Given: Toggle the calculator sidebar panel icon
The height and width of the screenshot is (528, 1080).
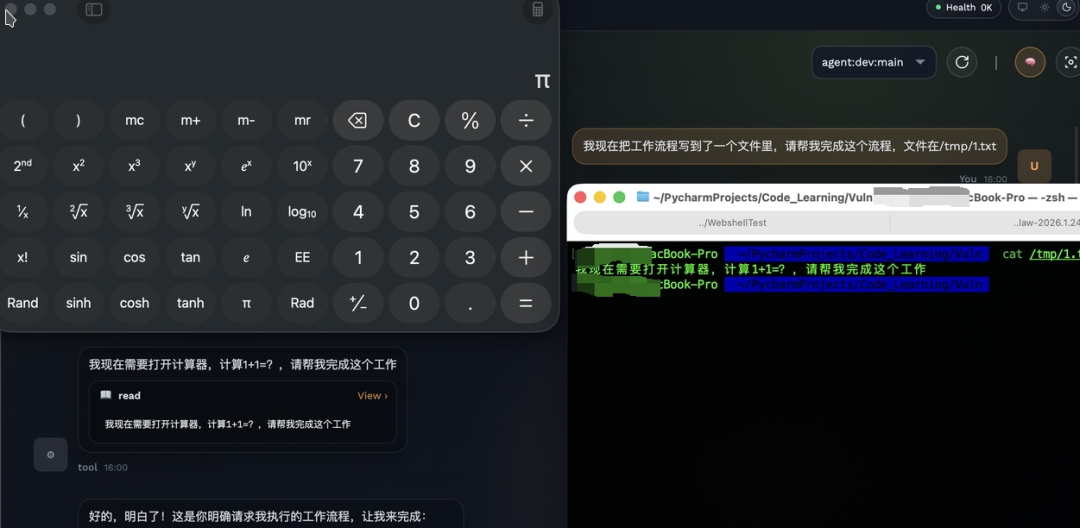Looking at the screenshot, I should pyautogui.click(x=93, y=10).
